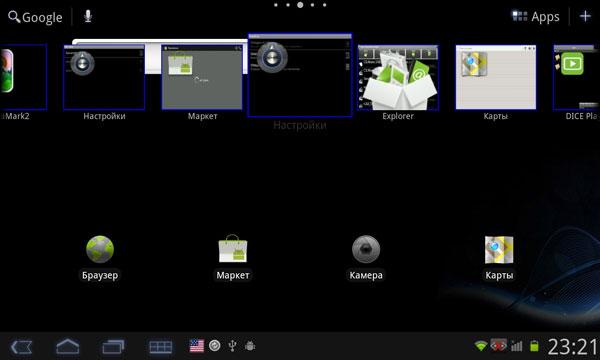The image size is (600, 360).
Task: Open the recent apps button
Action: (113, 347)
